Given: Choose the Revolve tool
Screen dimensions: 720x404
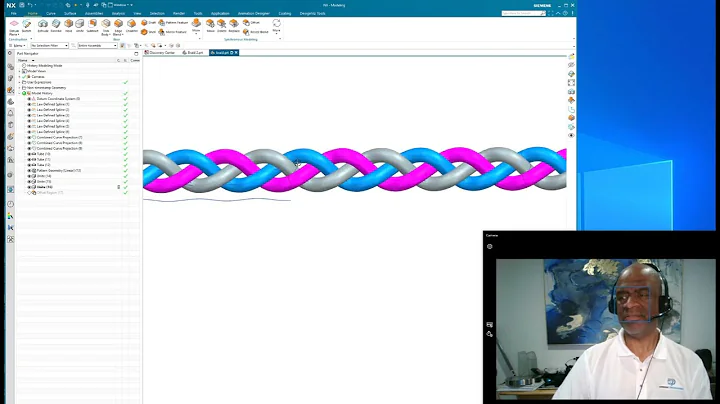Looking at the screenshot, I should (56, 26).
